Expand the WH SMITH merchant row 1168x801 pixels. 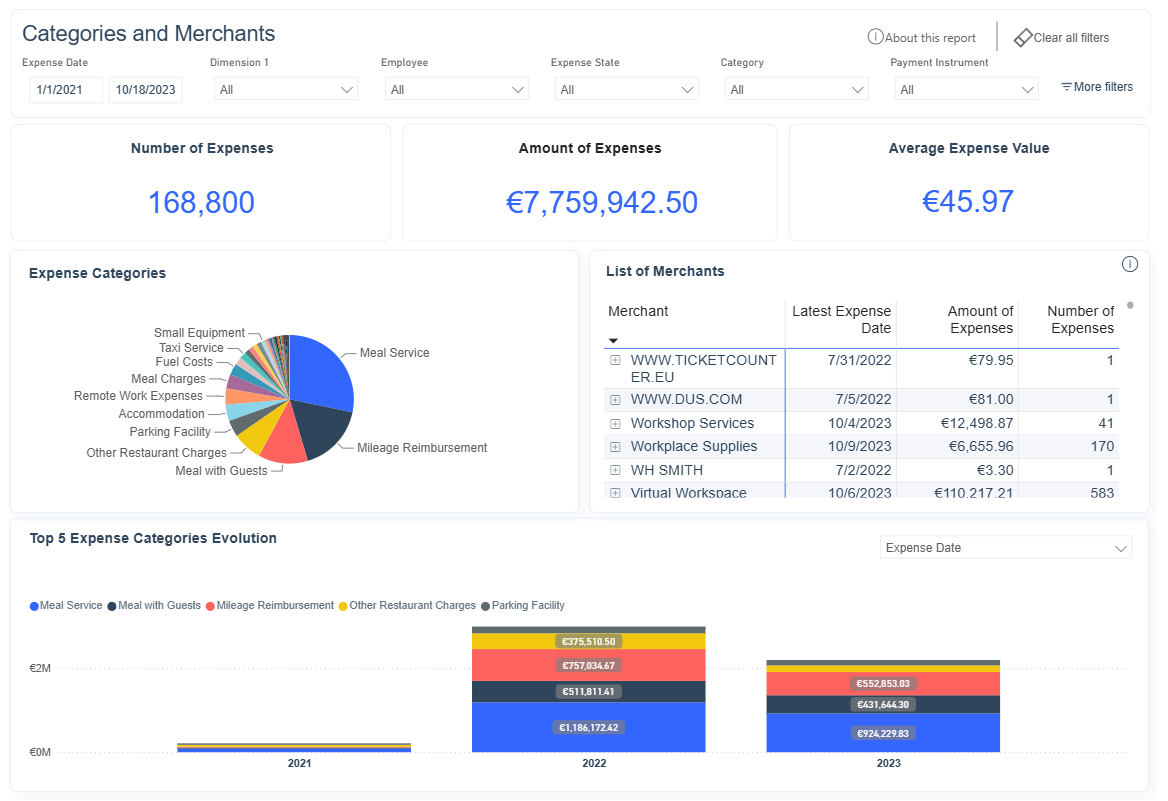615,470
